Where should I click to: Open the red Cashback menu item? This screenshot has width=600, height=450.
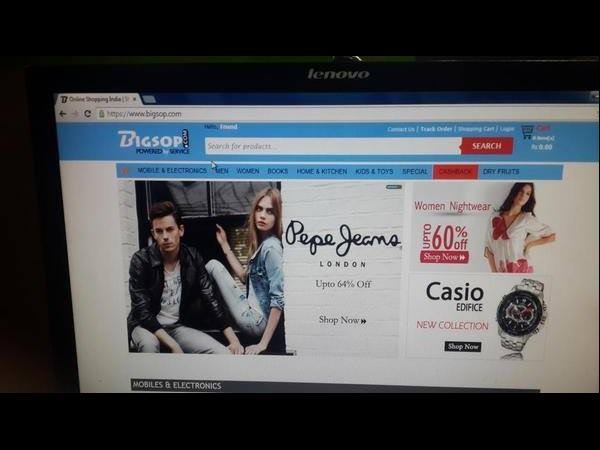pos(455,171)
